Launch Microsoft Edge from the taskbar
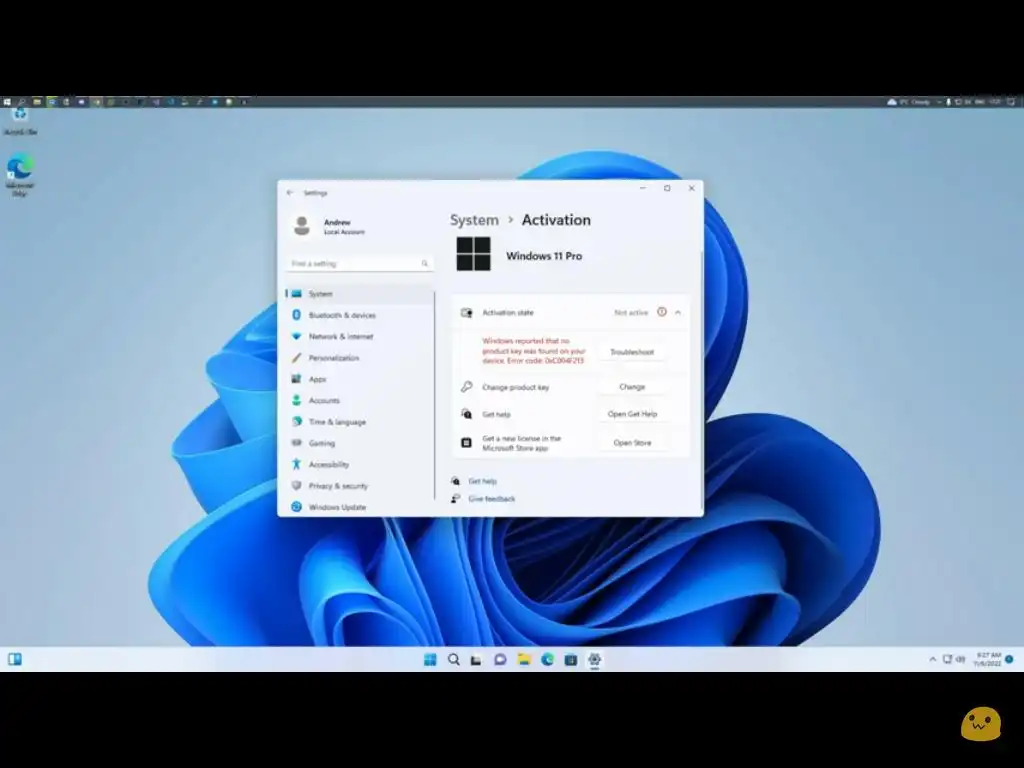 click(x=547, y=660)
